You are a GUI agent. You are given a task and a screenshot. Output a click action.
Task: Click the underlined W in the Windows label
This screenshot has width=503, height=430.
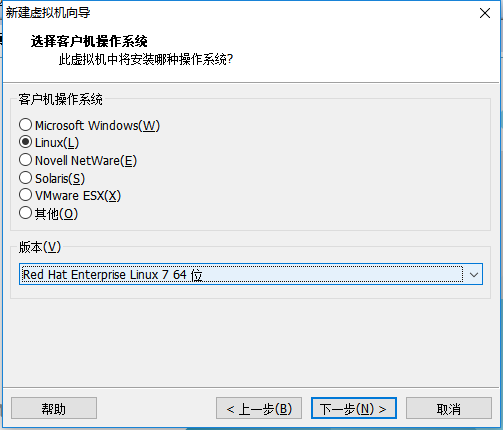149,126
